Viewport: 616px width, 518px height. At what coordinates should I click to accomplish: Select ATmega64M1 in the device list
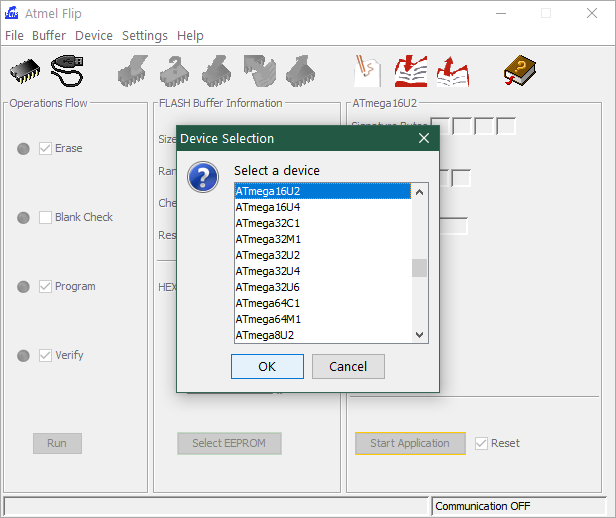(x=323, y=319)
